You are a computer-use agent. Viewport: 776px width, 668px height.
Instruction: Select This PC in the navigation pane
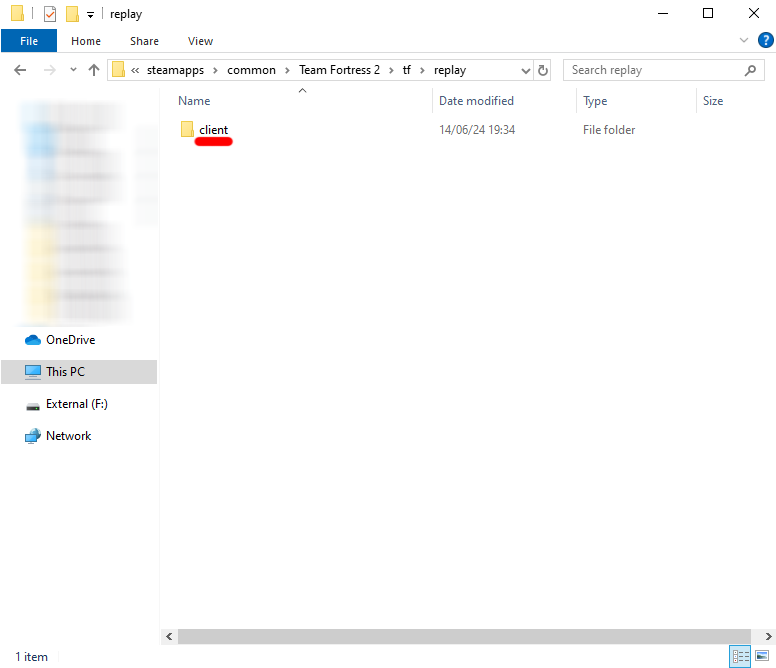(79, 372)
